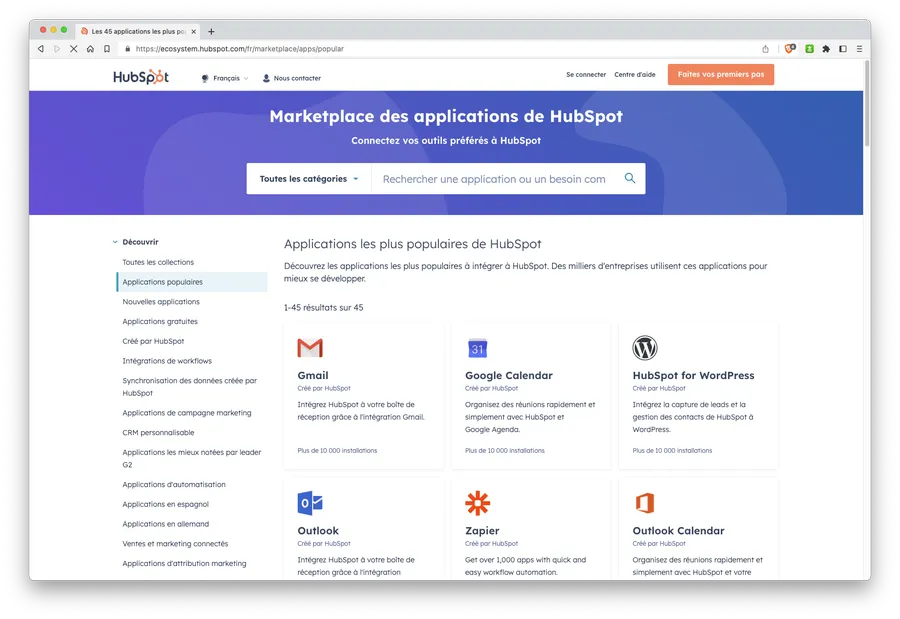Viewport: 900px width, 619px height.
Task: Open Centre d'aide link
Action: [635, 75]
